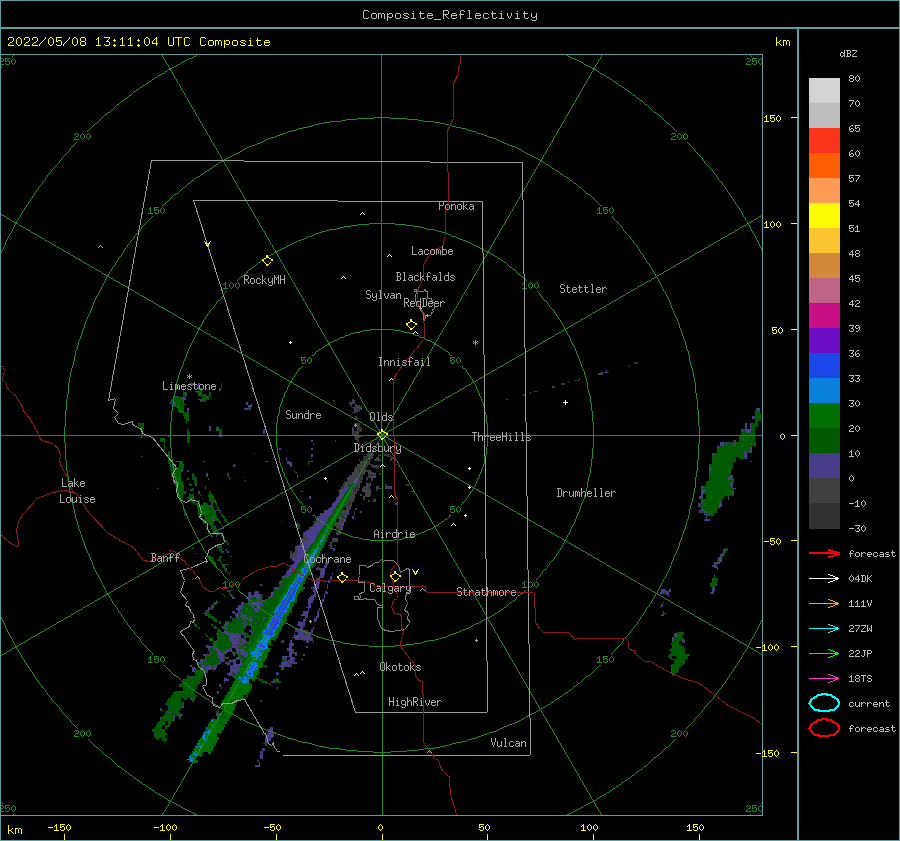
Task: Click the Lake Louise label
Action: click(78, 491)
